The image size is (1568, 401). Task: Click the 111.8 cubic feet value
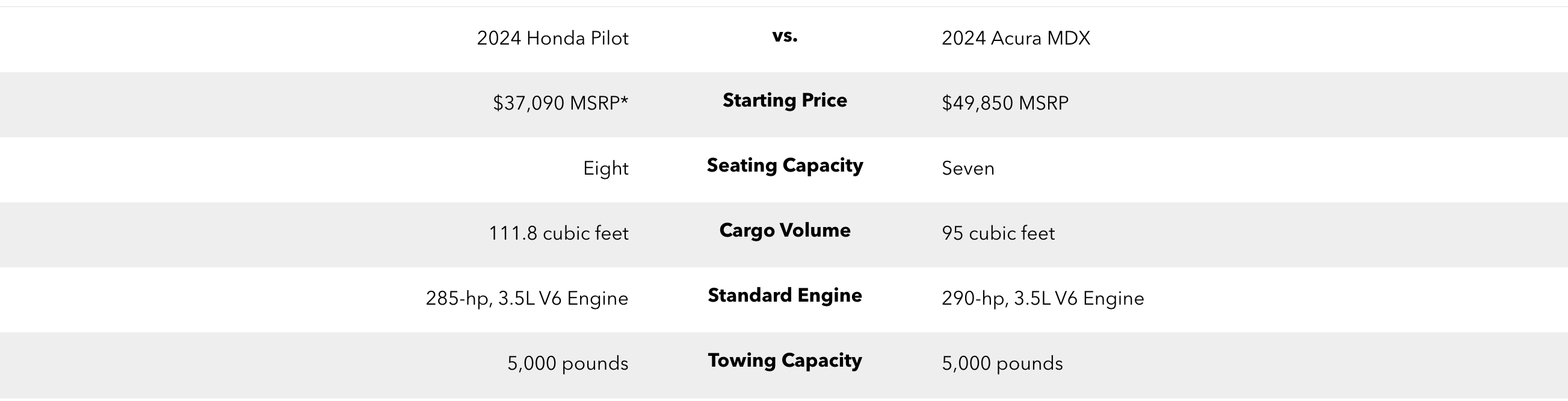pyautogui.click(x=558, y=234)
